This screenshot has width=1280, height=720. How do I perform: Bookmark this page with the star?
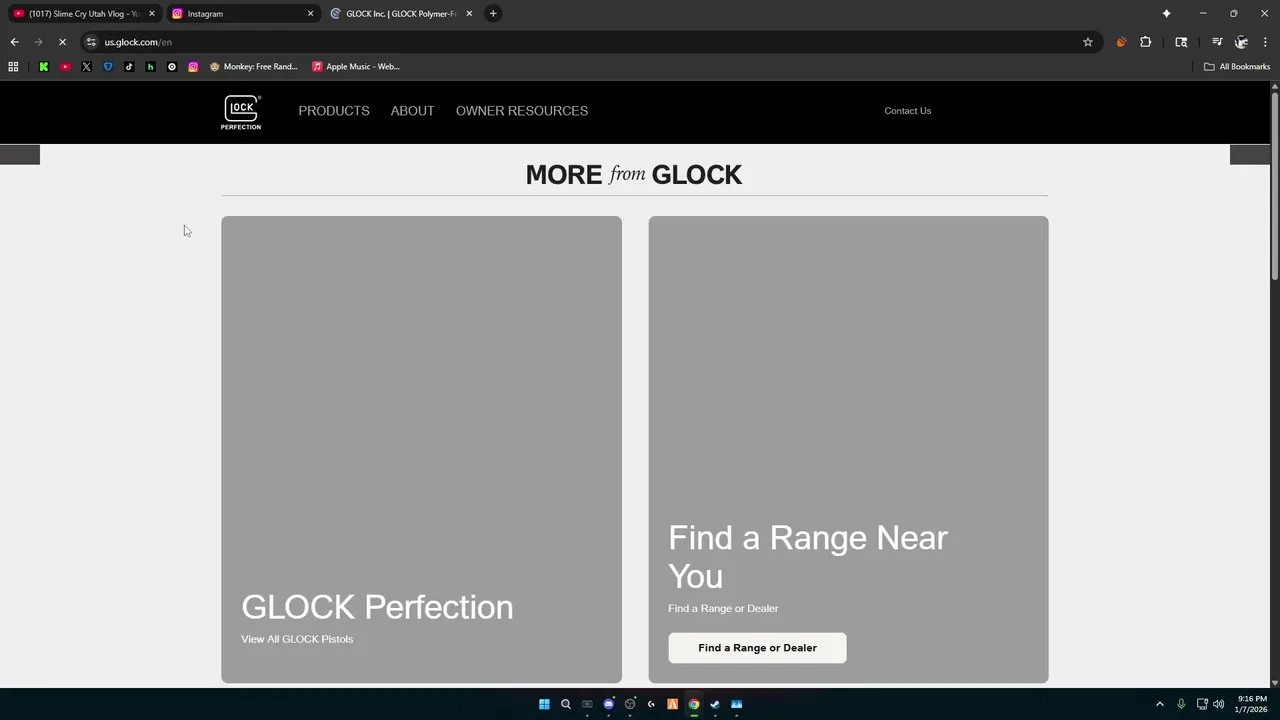click(x=1088, y=42)
